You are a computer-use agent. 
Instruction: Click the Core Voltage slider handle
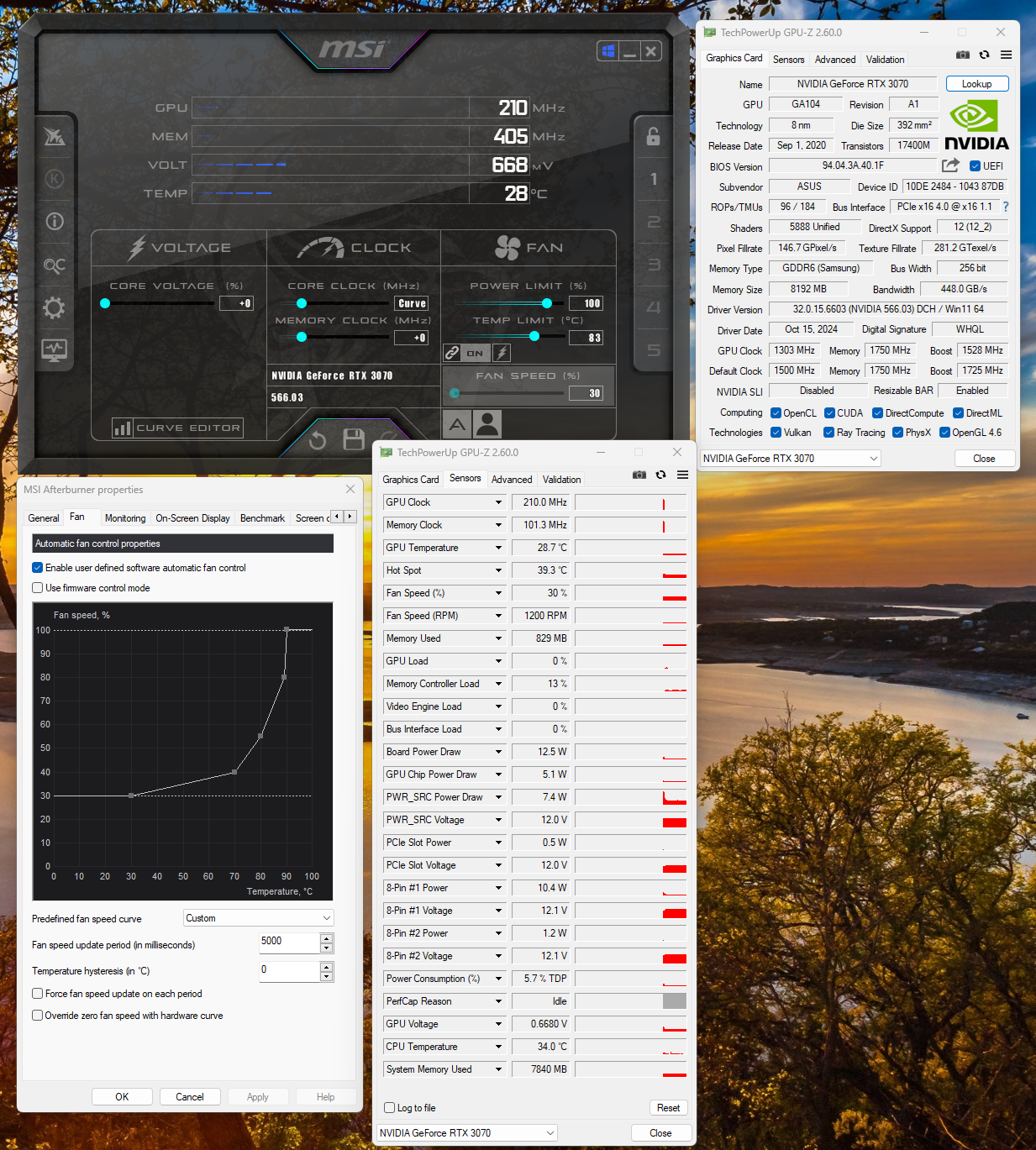coord(105,303)
